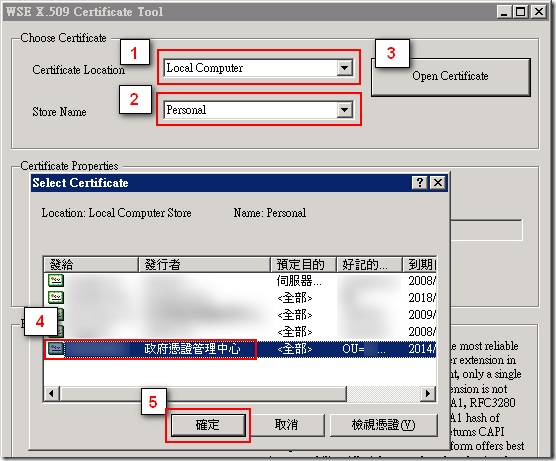This screenshot has height=461, width=556.
Task: Select the 政府憑證管理中心 issuer cell
Action: (x=193, y=349)
